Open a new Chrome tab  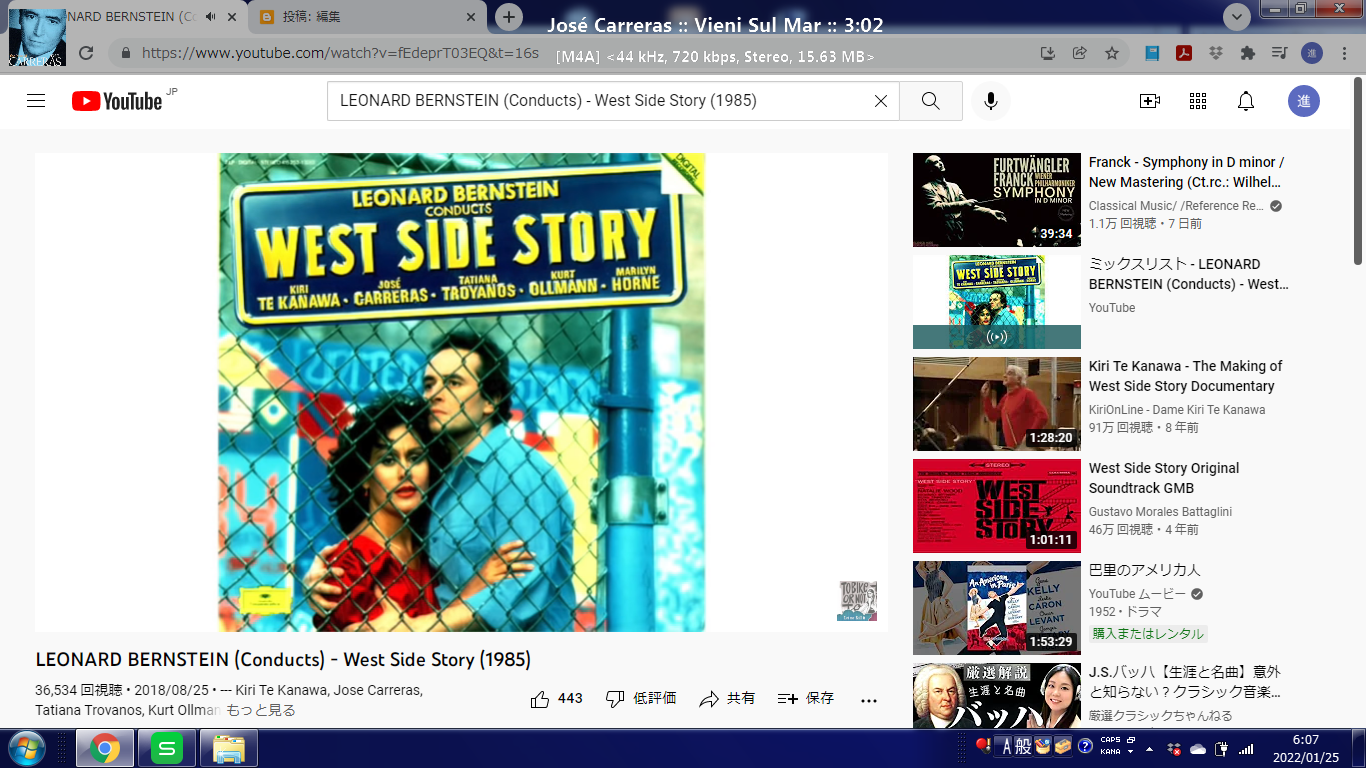509,16
